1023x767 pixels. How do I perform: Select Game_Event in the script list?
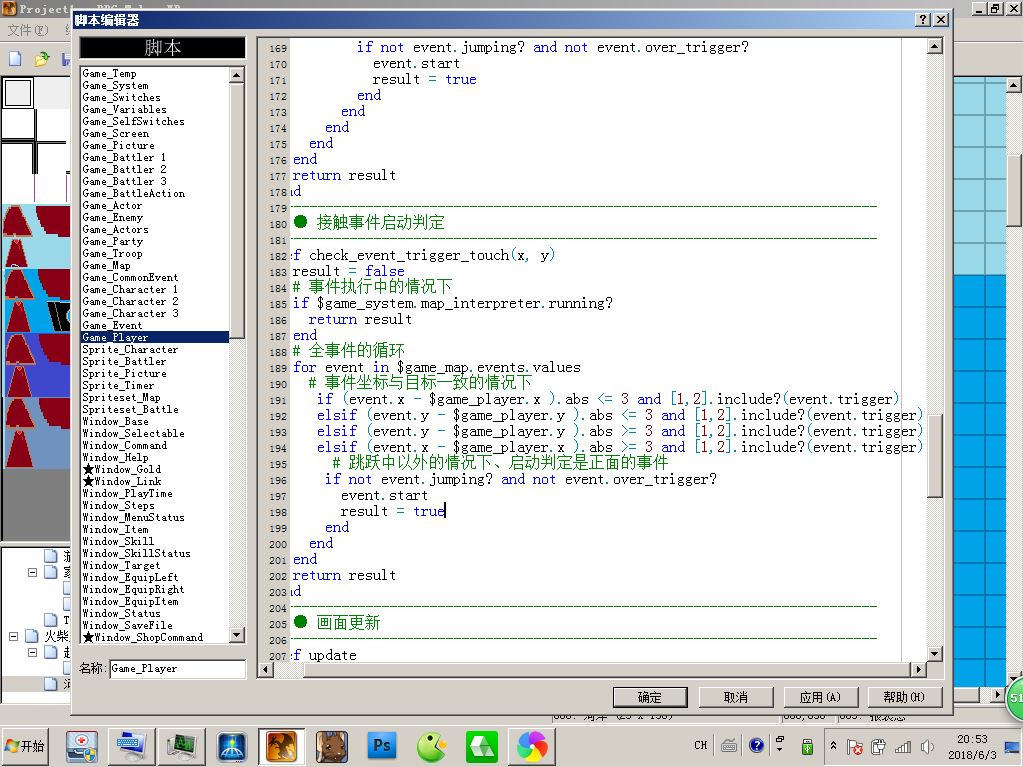coord(112,325)
